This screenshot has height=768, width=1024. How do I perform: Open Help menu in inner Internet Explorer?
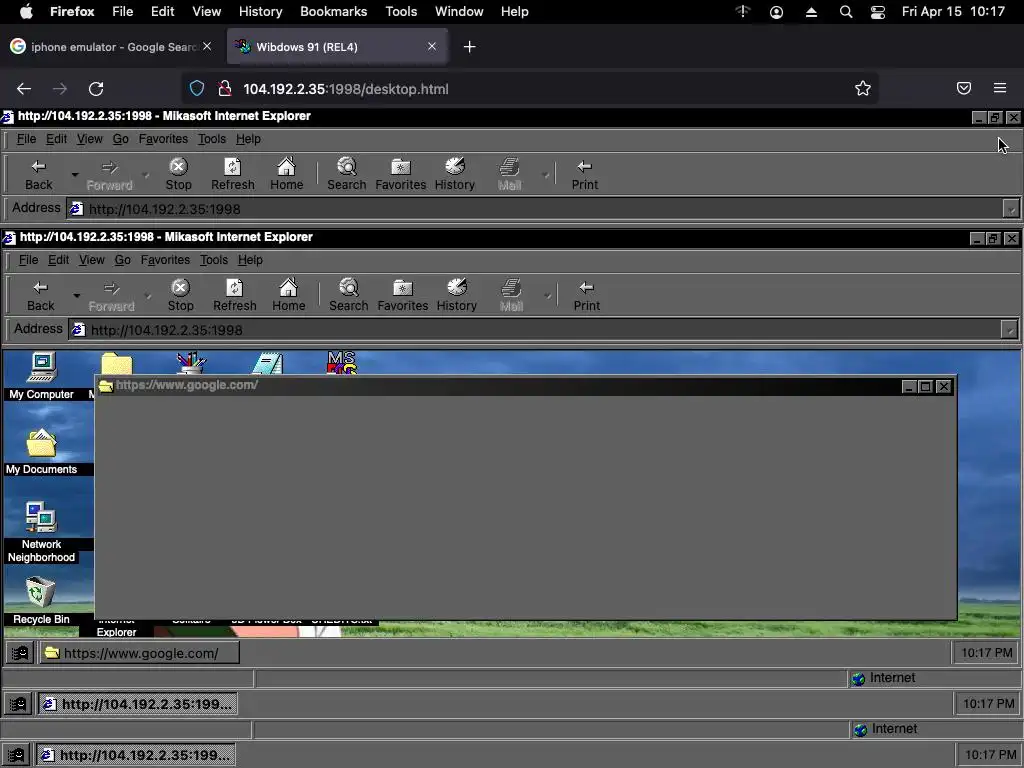click(x=250, y=260)
